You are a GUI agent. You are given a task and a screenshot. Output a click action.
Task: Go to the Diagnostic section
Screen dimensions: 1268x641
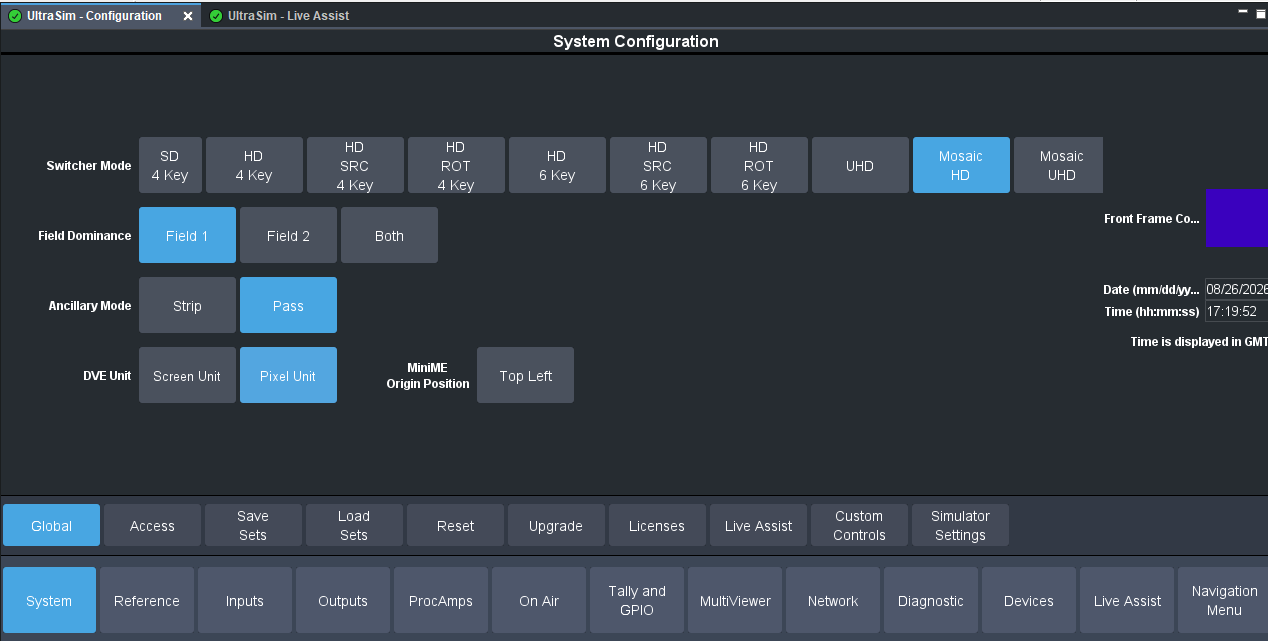click(931, 600)
